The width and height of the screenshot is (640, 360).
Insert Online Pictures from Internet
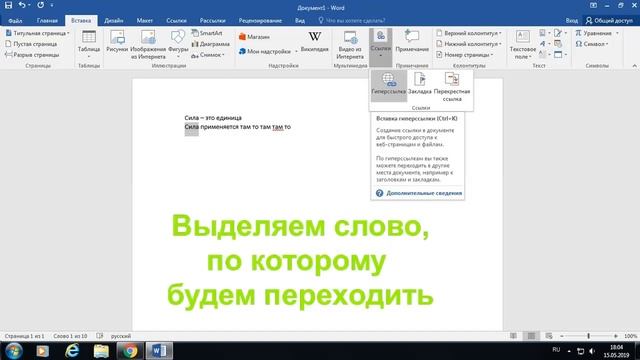click(x=148, y=44)
